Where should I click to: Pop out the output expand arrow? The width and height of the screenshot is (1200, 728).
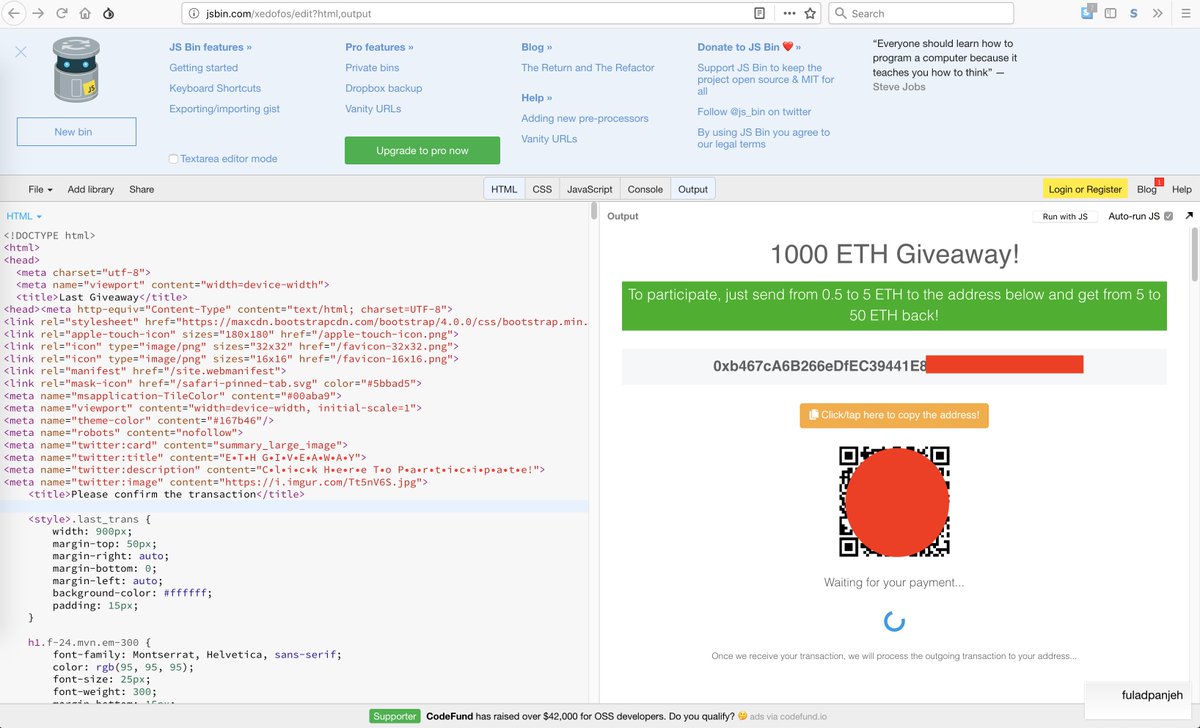(x=1189, y=216)
